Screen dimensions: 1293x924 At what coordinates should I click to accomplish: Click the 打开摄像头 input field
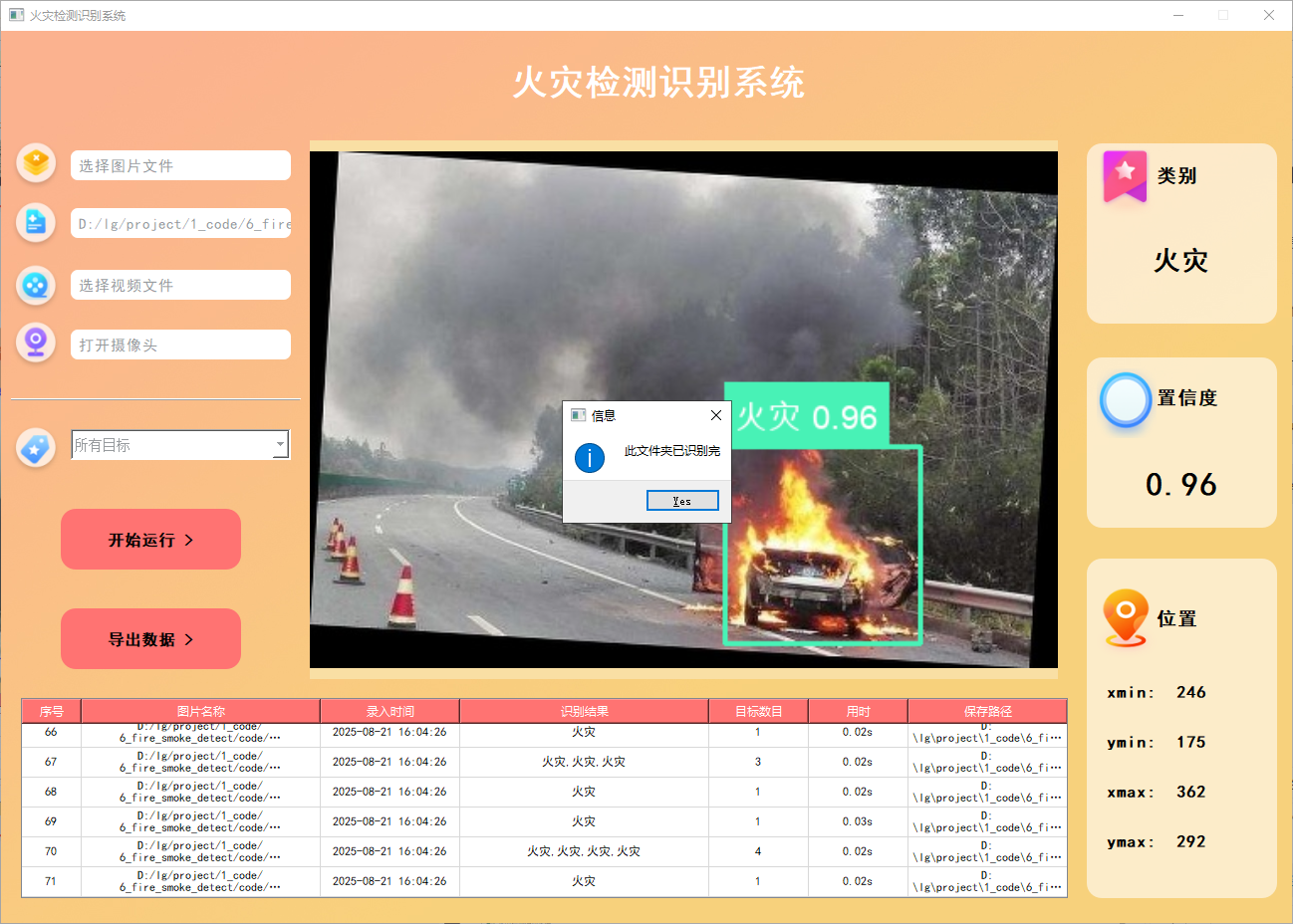(180, 345)
